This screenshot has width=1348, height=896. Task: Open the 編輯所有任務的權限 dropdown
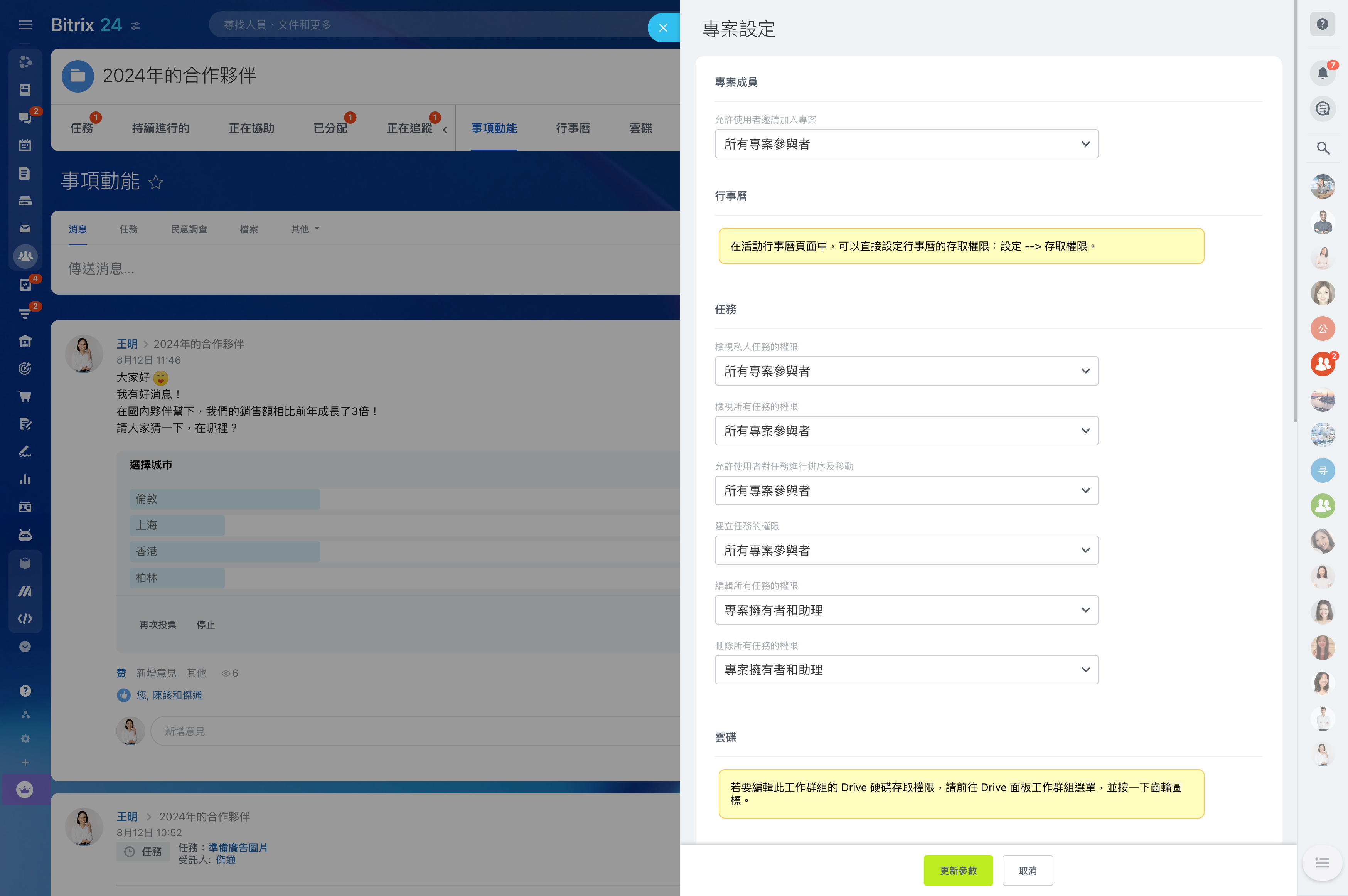tap(906, 610)
